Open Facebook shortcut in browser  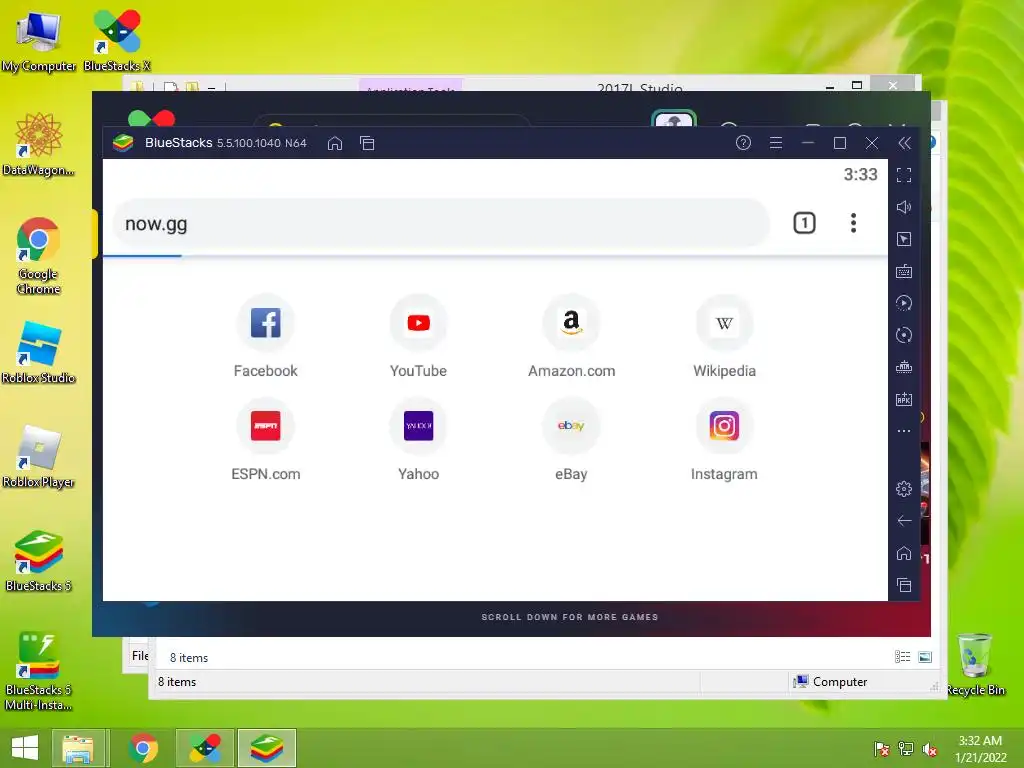coord(265,336)
